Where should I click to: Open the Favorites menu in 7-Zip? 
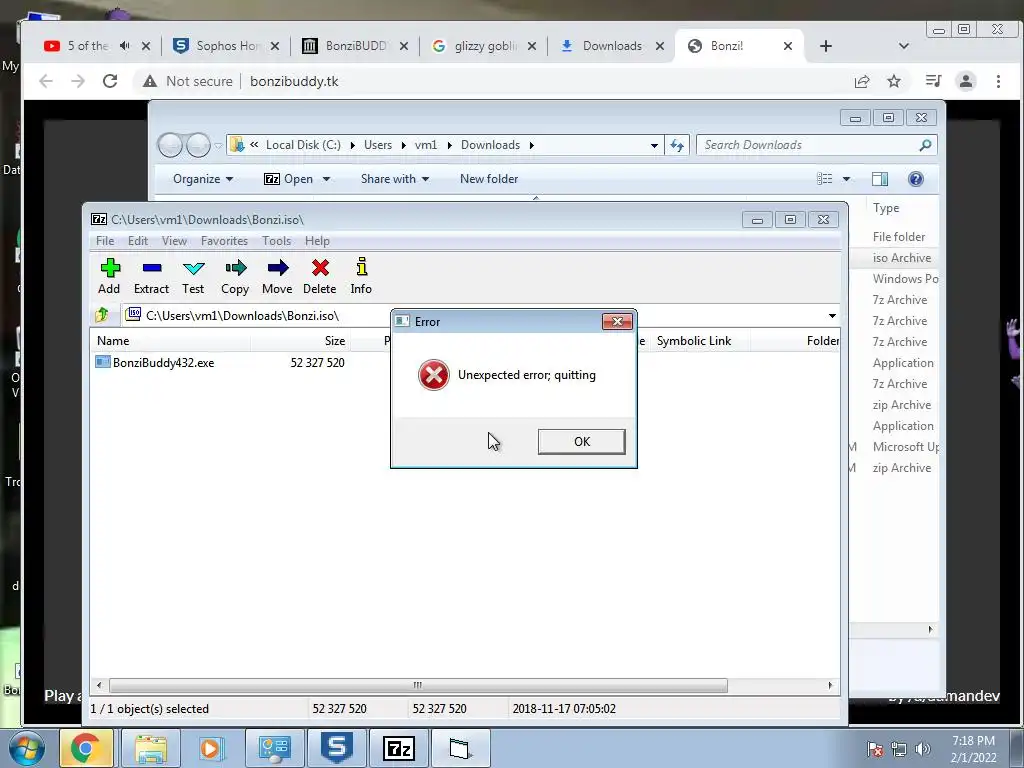pyautogui.click(x=224, y=241)
